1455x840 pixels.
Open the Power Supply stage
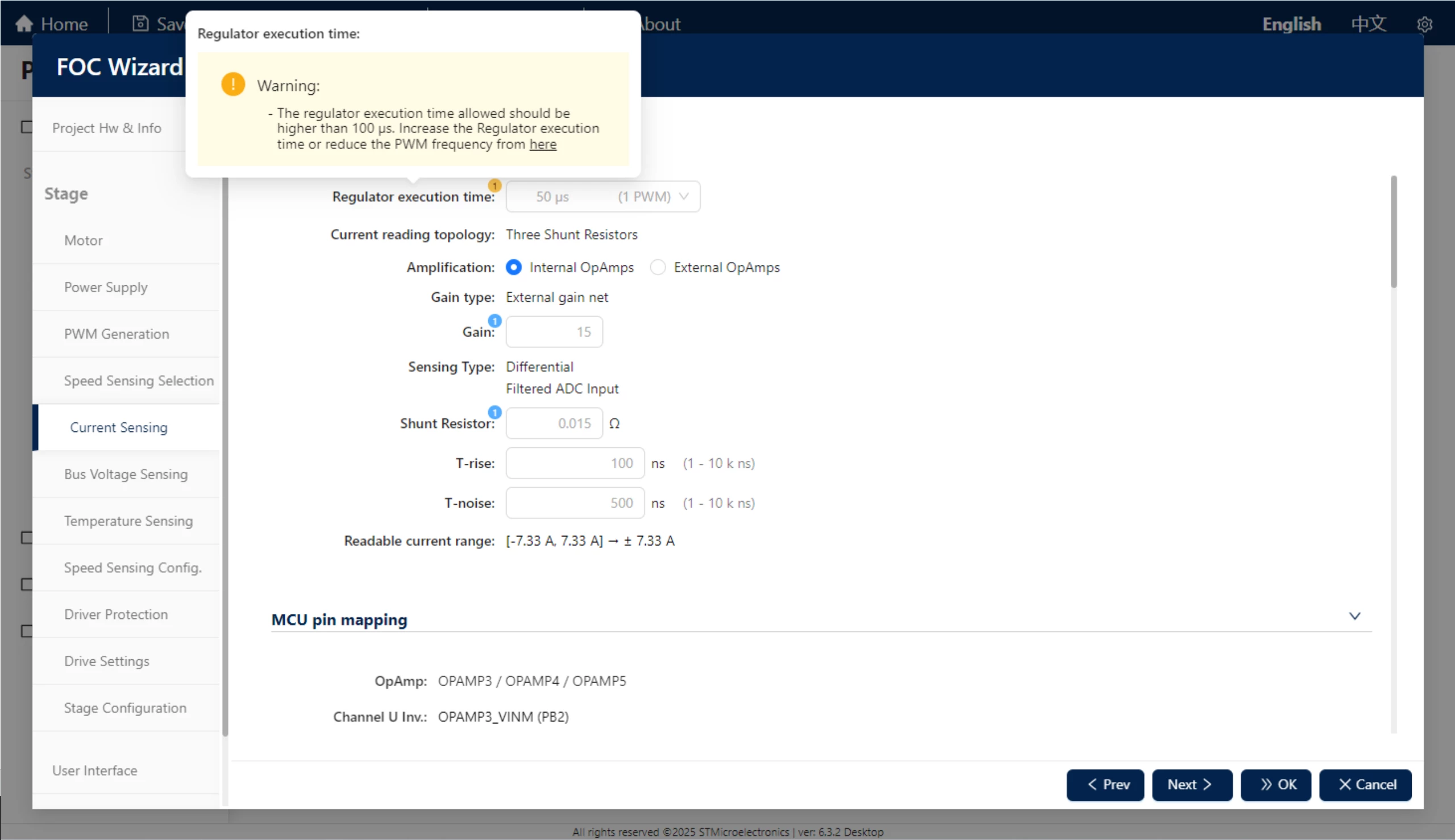[x=126, y=288]
